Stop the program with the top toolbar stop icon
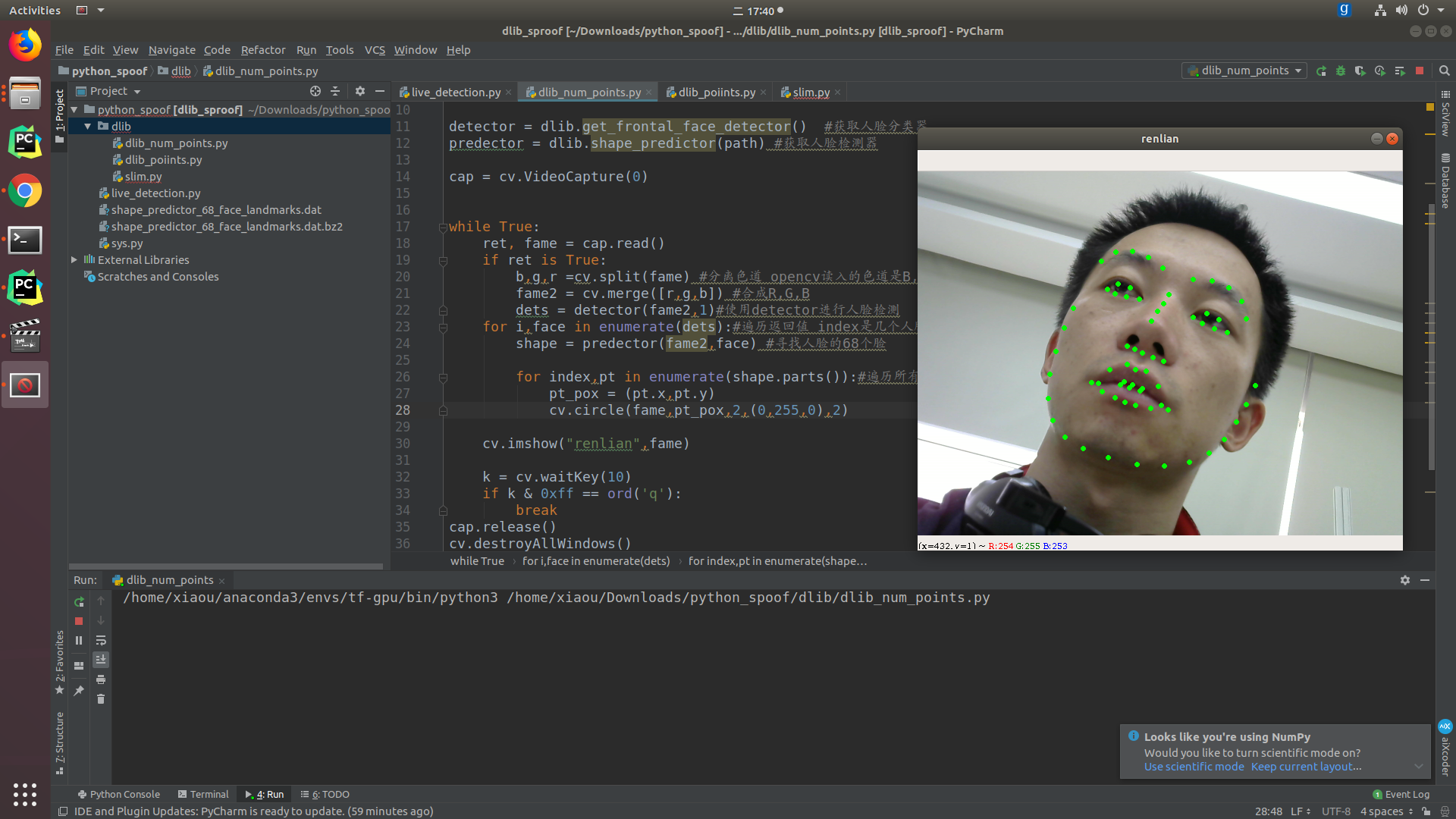1456x819 pixels. tap(1420, 71)
